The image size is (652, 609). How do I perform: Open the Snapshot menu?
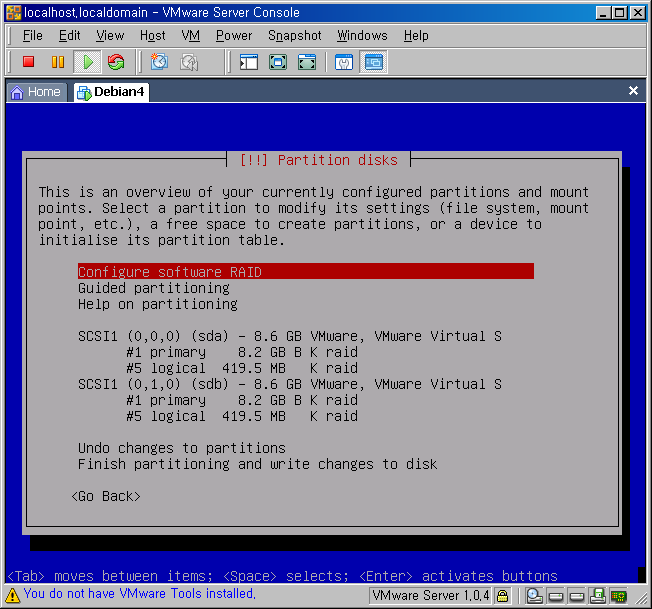point(294,35)
